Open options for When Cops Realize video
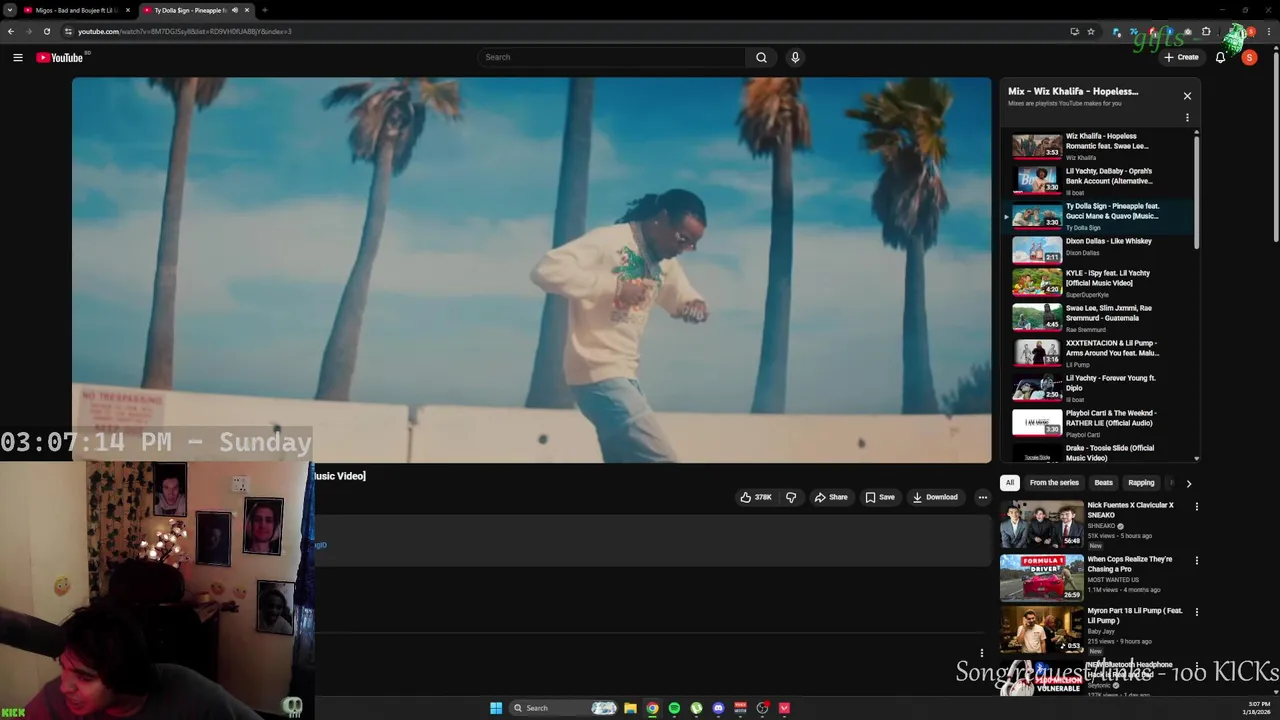The image size is (1280, 720). (1196, 561)
